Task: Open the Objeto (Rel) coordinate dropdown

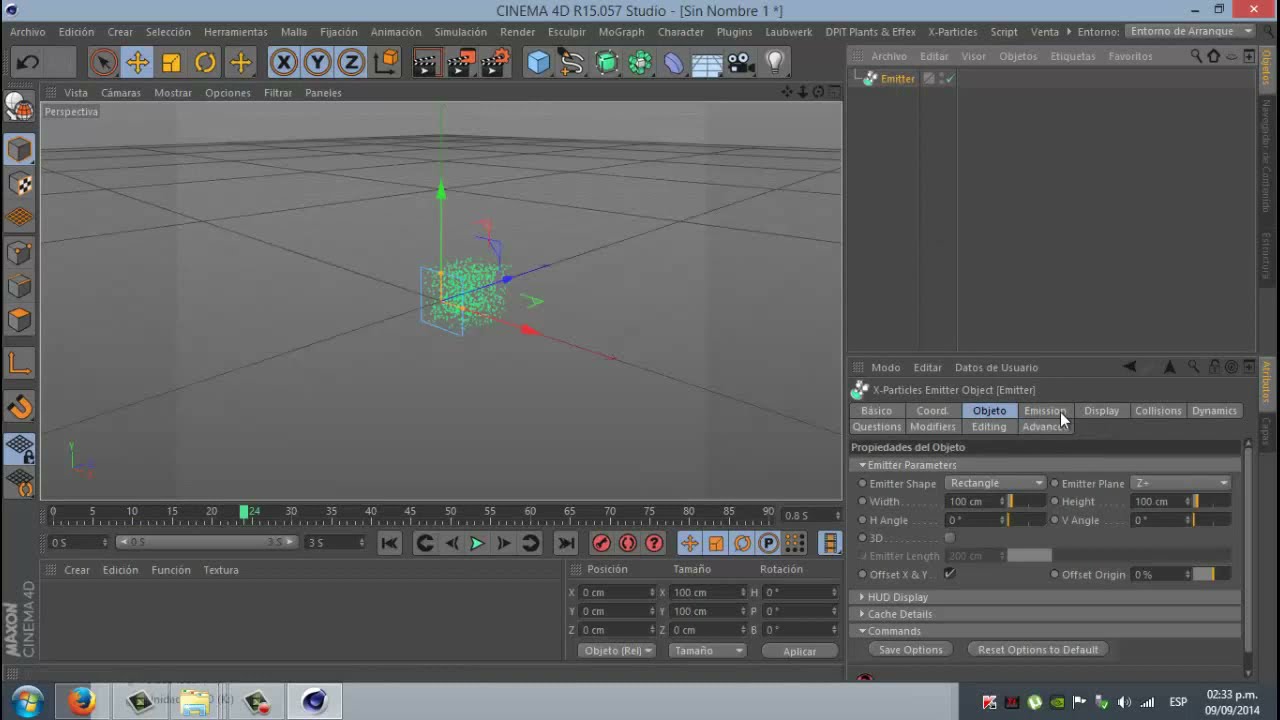Action: coord(616,651)
